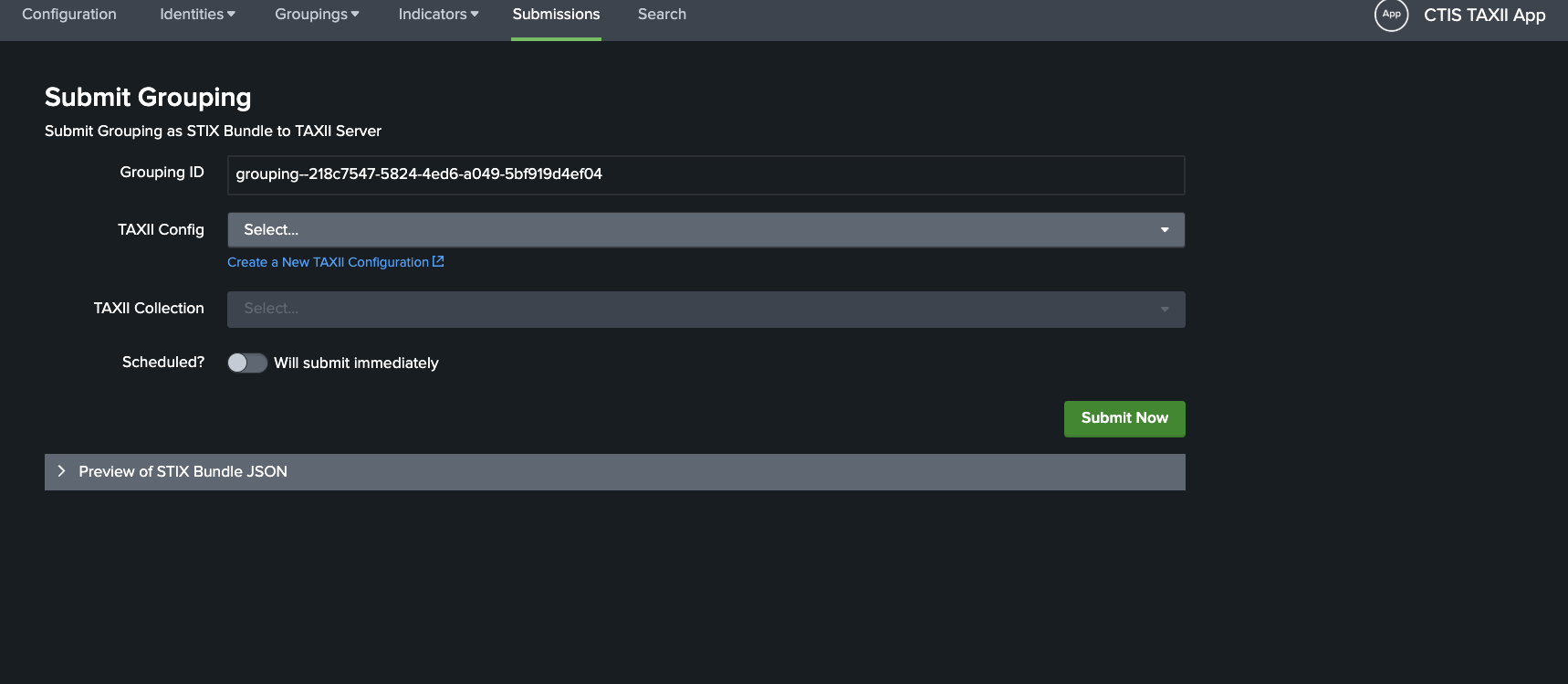
Task: Click the chevron icon on Preview panel
Action: pyautogui.click(x=61, y=471)
